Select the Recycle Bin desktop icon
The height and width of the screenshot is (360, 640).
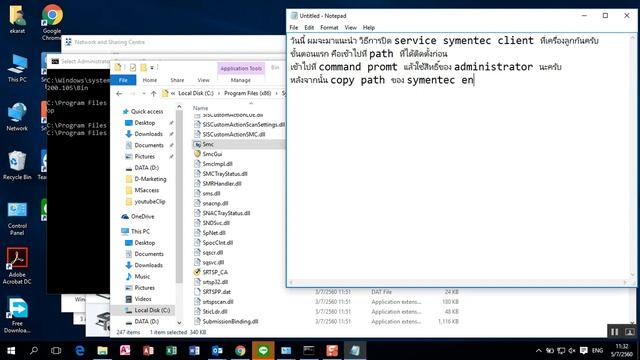pos(16,165)
